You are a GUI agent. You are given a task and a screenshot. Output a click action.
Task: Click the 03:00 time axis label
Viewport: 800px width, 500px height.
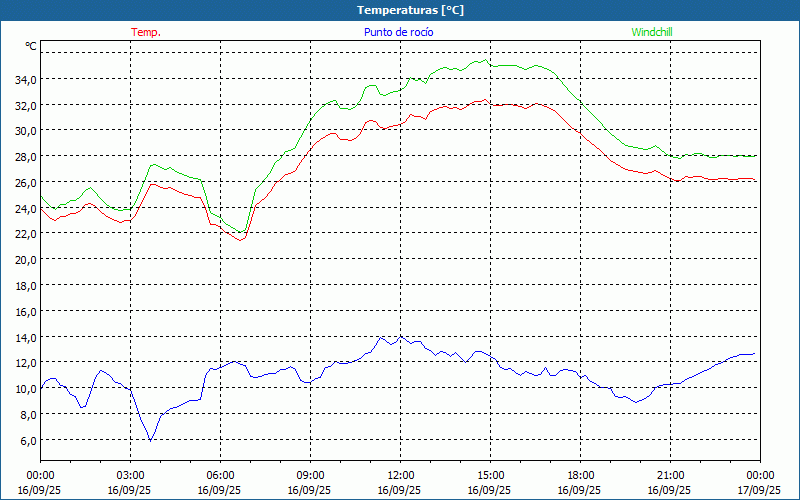pyautogui.click(x=130, y=475)
